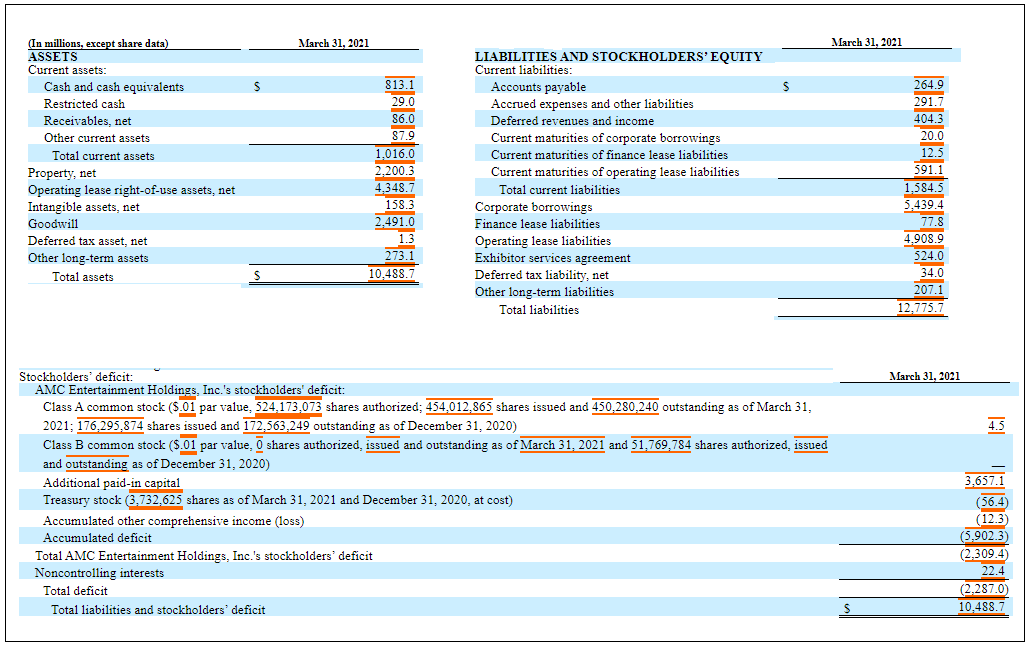Screen dimensions: 1029x646
Task: Click the Goodwill value 2,491.0
Action: 395,223
